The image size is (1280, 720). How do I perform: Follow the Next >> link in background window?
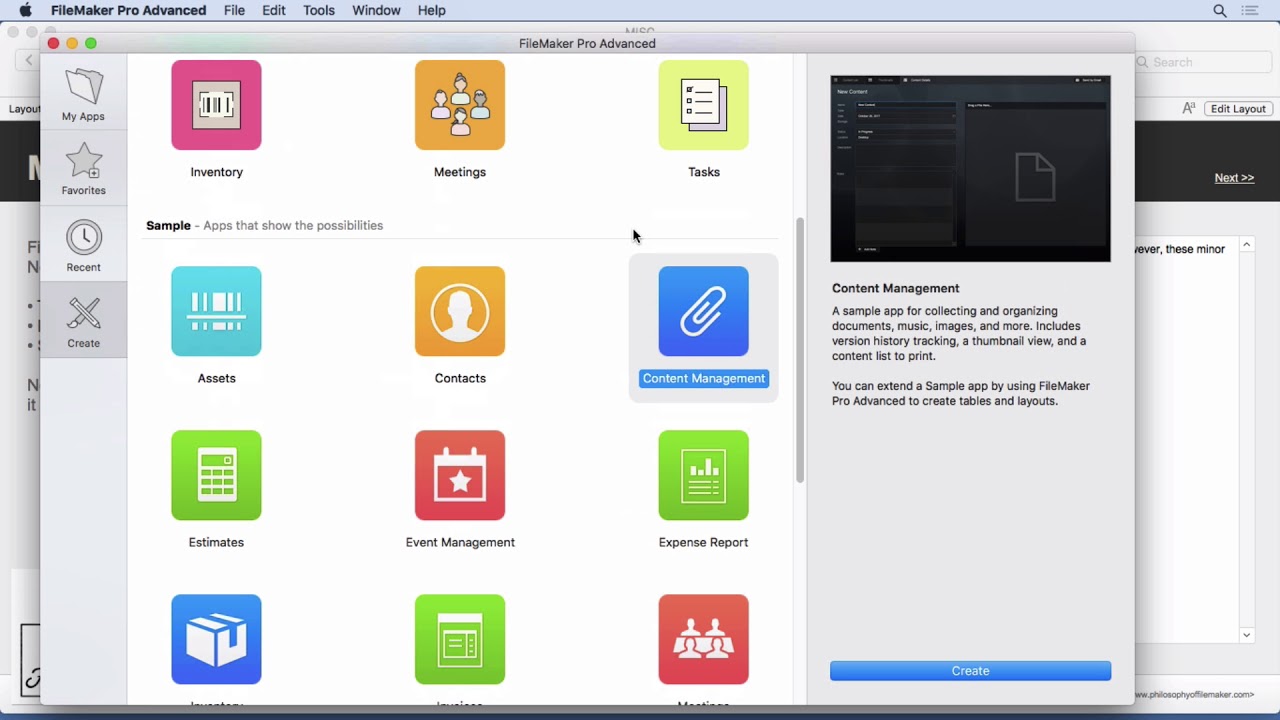pos(1234,178)
